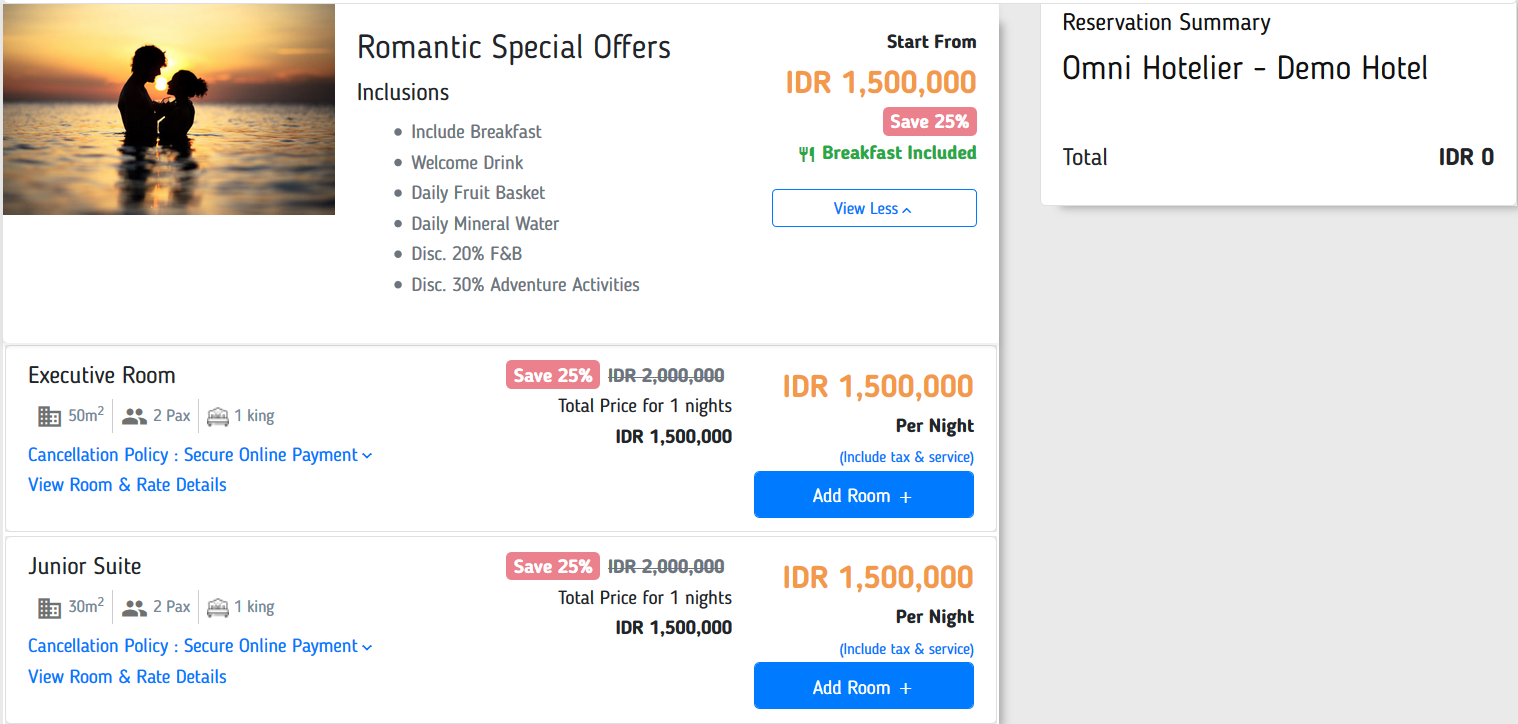Click Executive Room king bed icon
The width and height of the screenshot is (1518, 724).
click(x=217, y=416)
